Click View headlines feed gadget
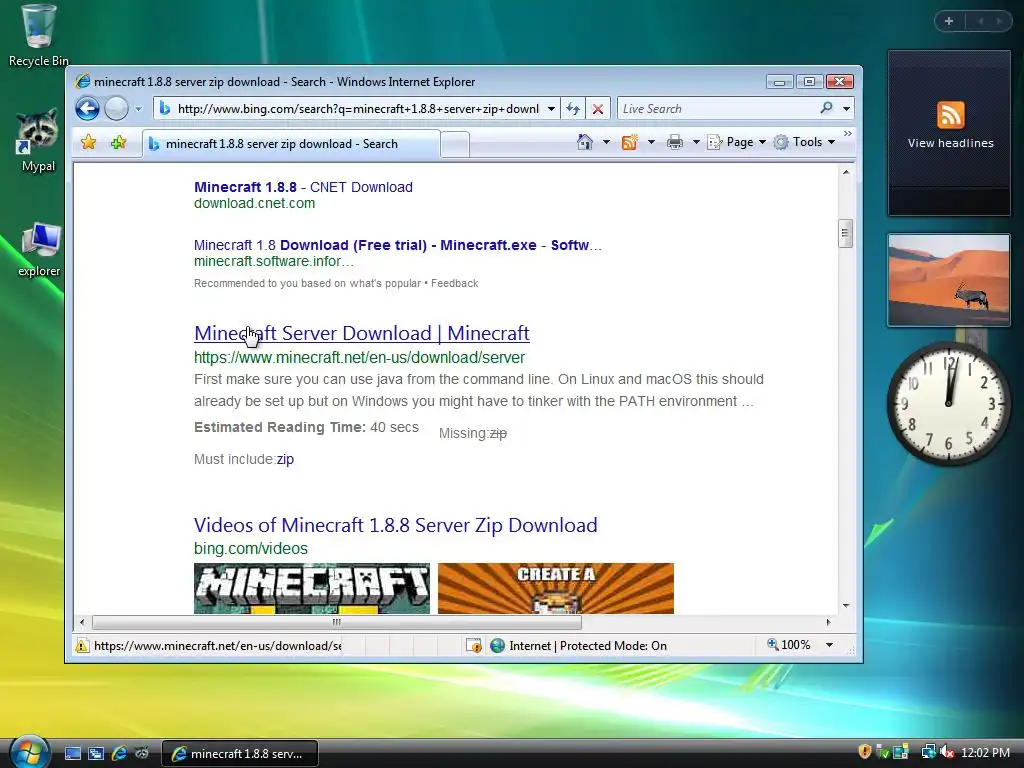The image size is (1024, 768). click(x=950, y=133)
